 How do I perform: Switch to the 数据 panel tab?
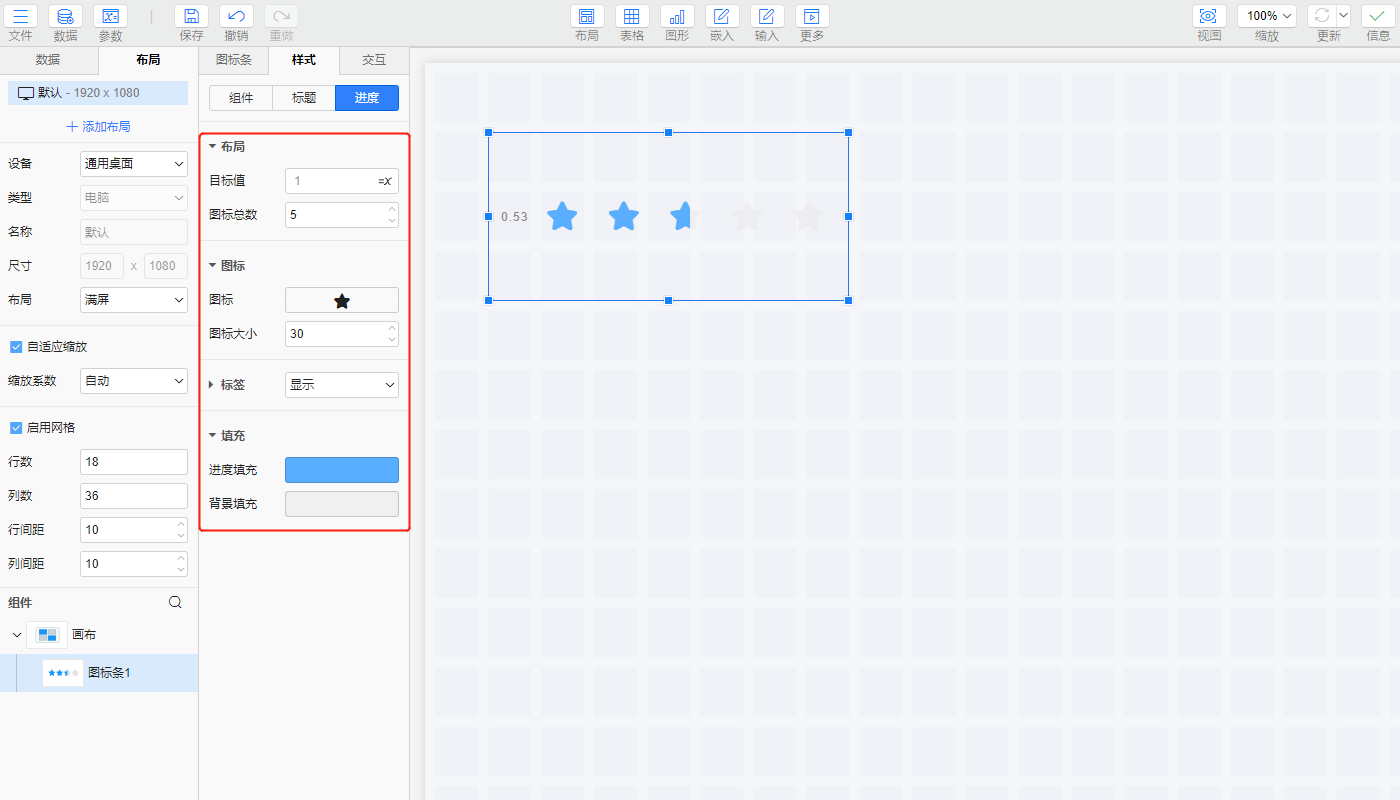(48, 60)
